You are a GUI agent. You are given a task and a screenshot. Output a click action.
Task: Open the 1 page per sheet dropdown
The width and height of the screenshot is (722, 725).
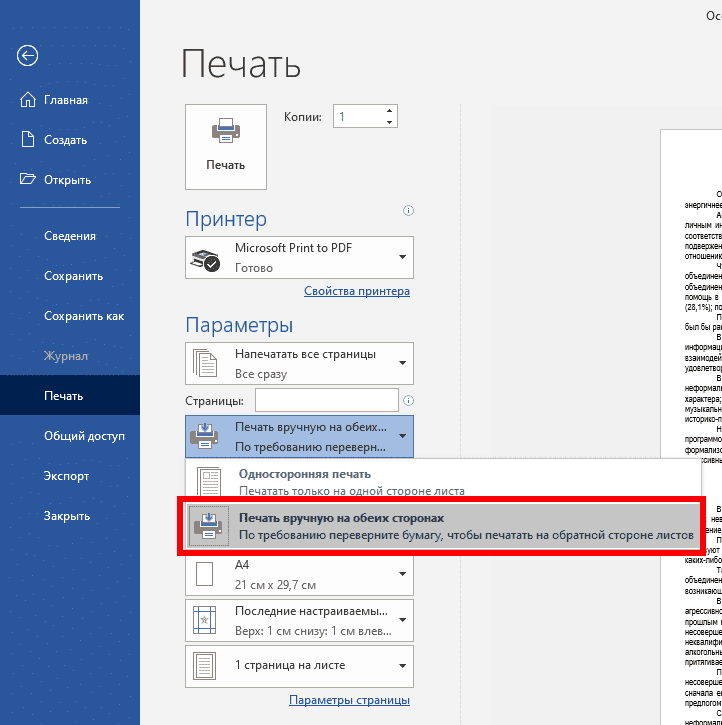pyautogui.click(x=299, y=665)
